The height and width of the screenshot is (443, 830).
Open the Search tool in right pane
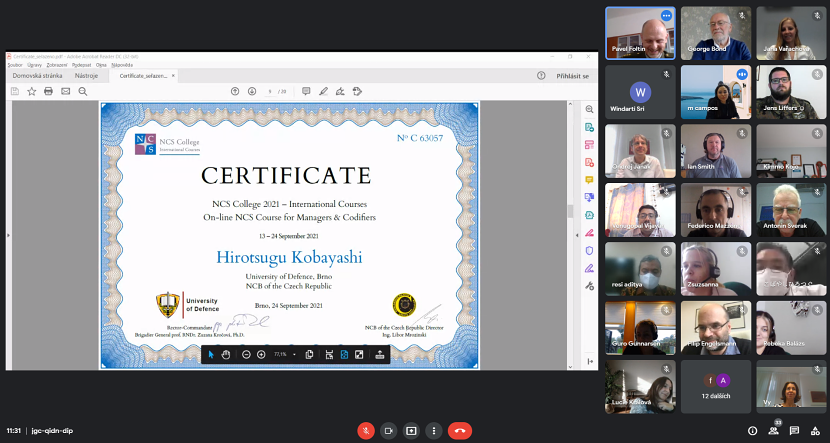[589, 110]
